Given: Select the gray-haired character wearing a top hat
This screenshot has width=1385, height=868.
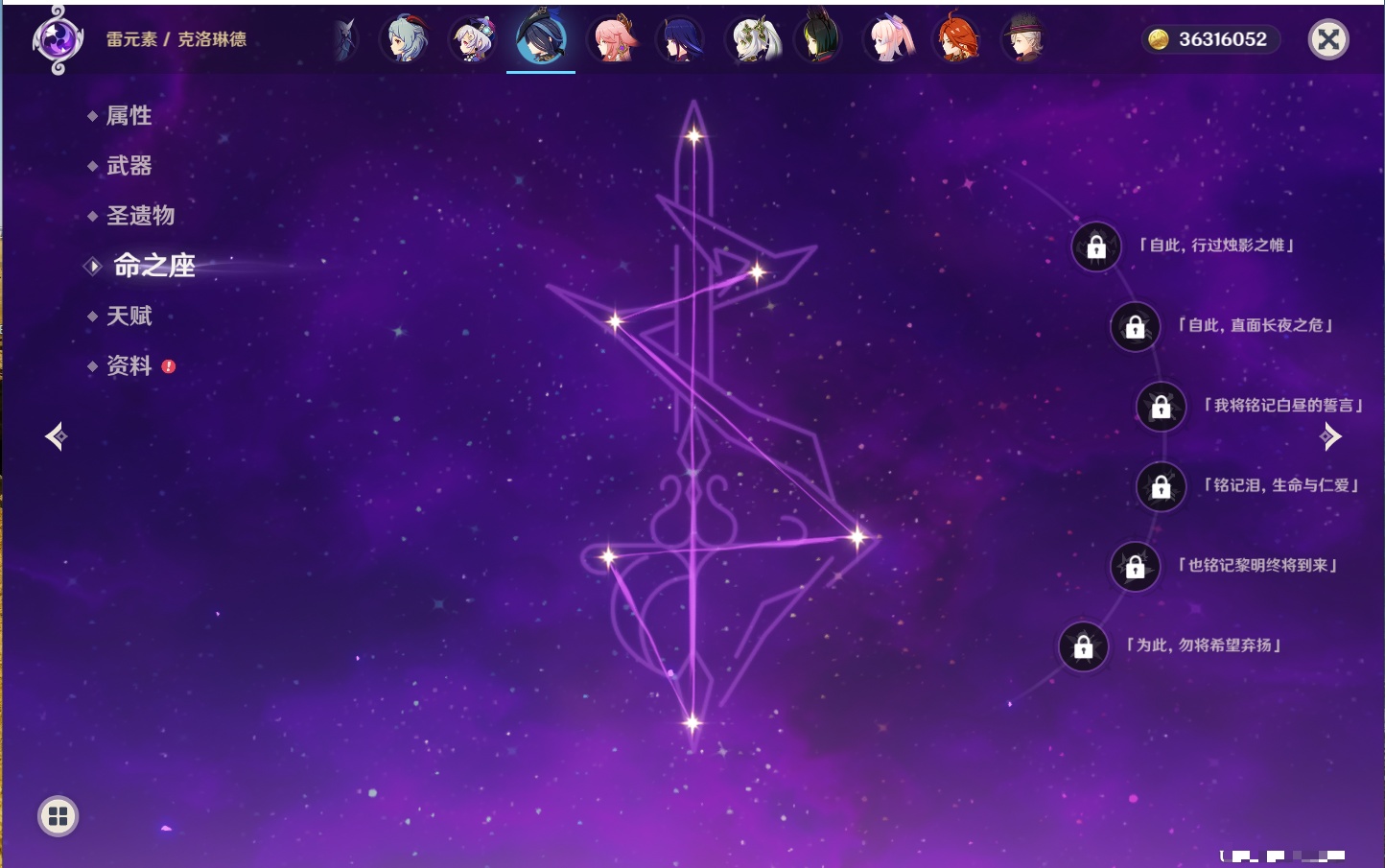Looking at the screenshot, I should pos(1024,39).
